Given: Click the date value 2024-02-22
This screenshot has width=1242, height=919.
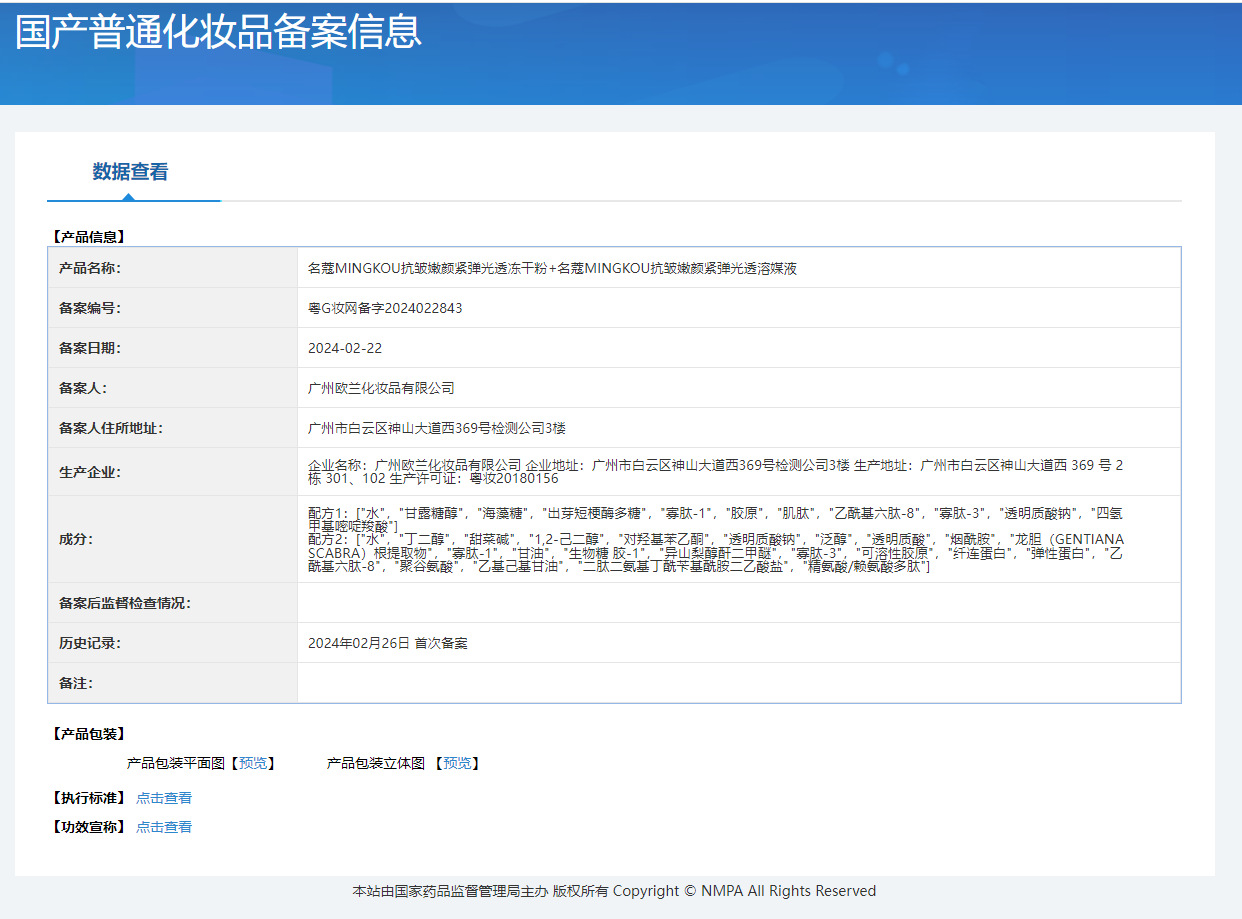Looking at the screenshot, I should pyautogui.click(x=345, y=348).
